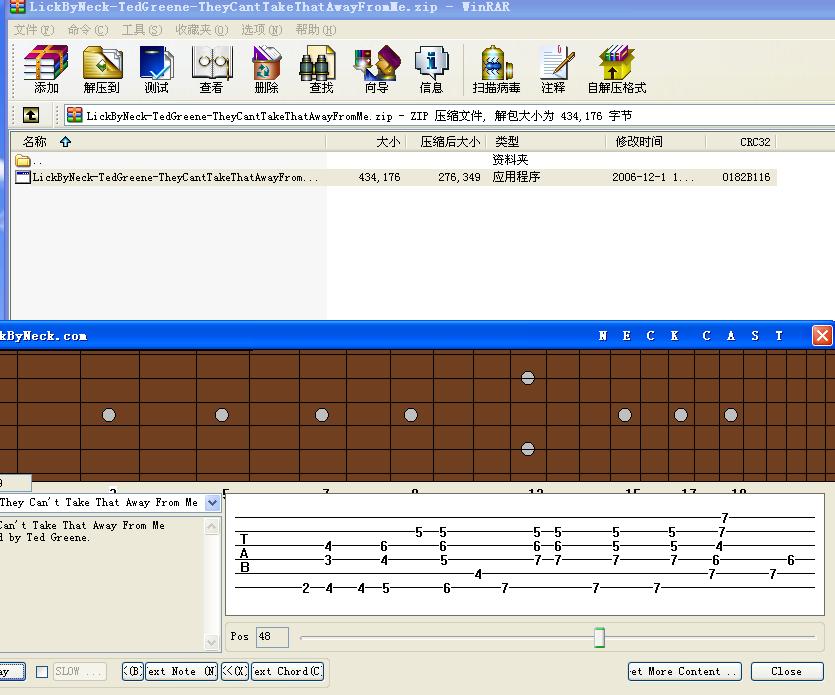Click the description scrollbar up arrow
This screenshot has width=835, height=695.
211,527
